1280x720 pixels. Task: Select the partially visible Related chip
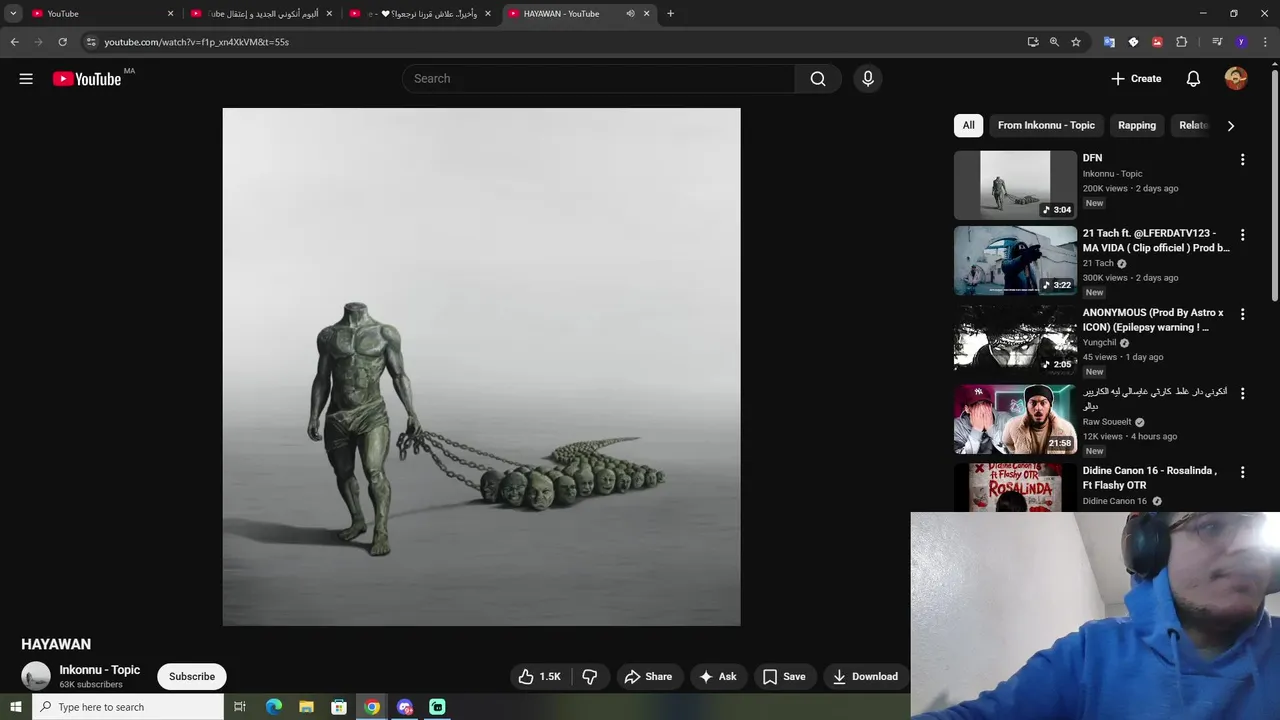pos(1193,125)
